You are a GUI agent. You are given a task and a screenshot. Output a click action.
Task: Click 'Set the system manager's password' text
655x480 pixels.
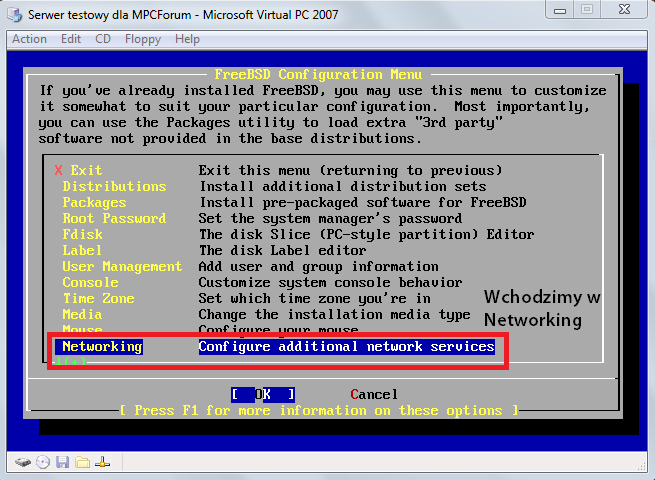tap(330, 218)
